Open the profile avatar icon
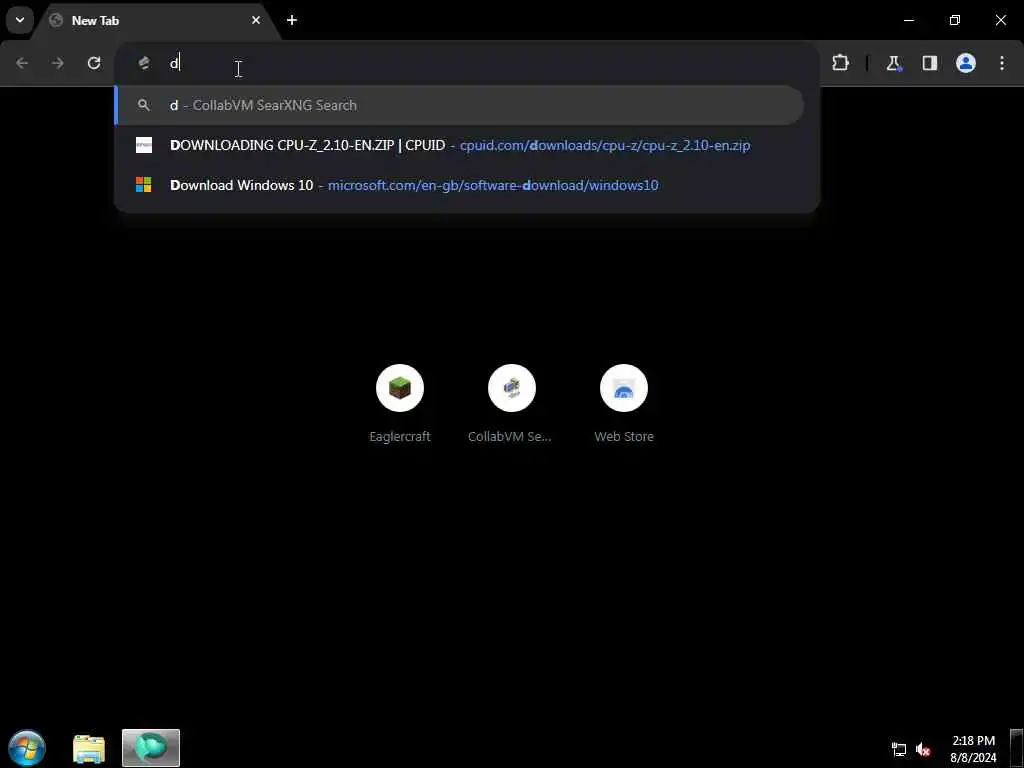Viewport: 1024px width, 768px height. 966,63
